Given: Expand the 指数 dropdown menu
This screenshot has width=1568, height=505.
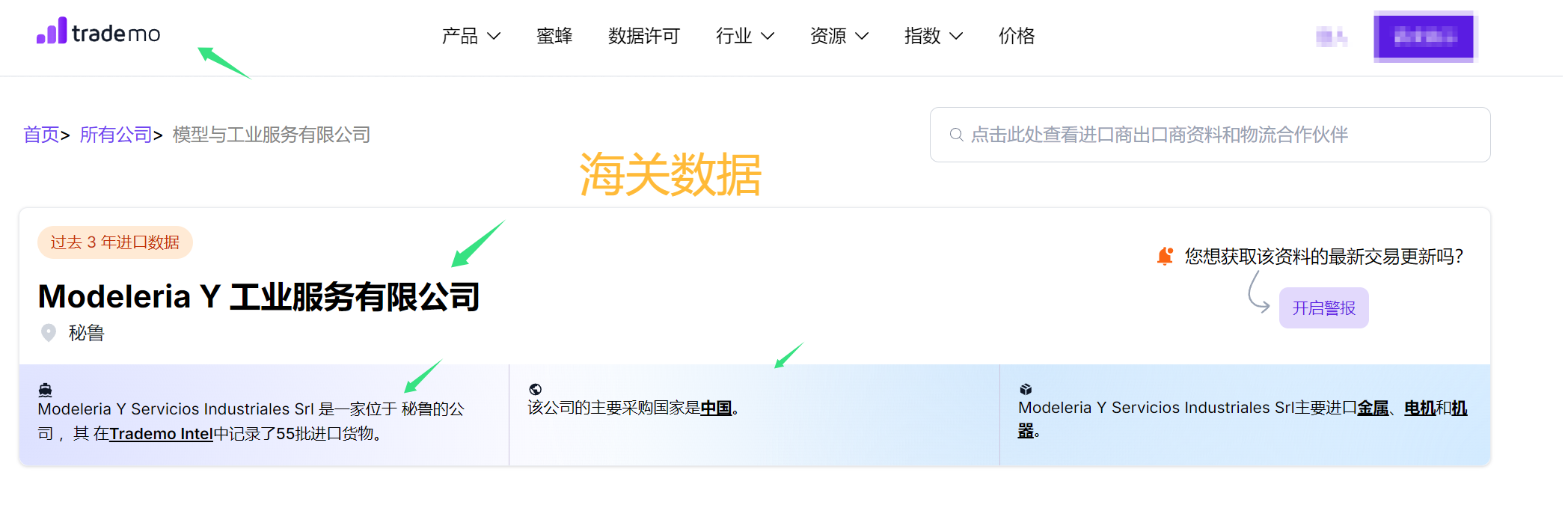Looking at the screenshot, I should [x=934, y=36].
